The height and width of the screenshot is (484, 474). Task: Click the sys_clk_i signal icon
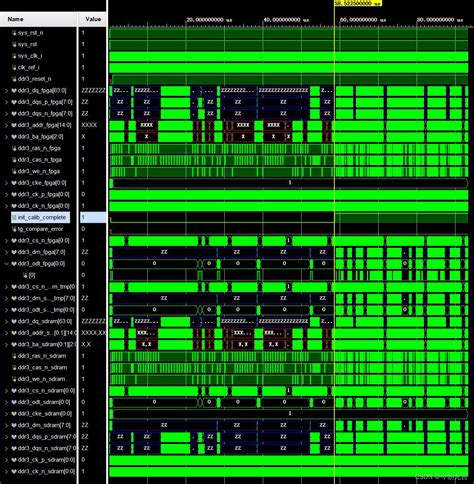14,56
